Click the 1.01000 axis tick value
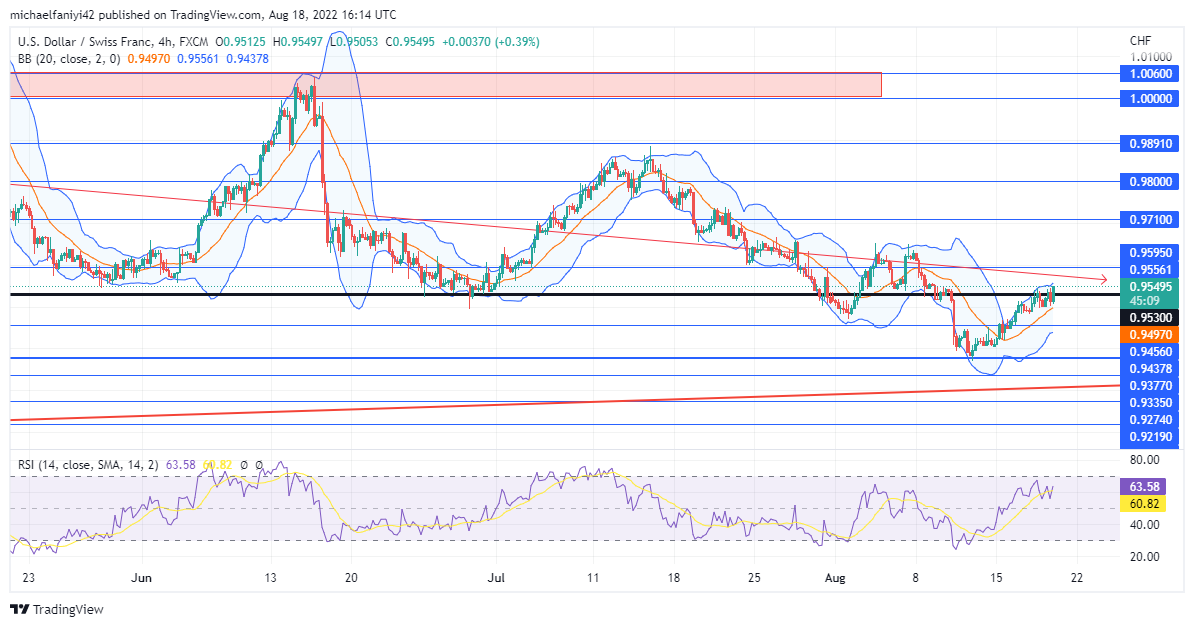 1151,57
